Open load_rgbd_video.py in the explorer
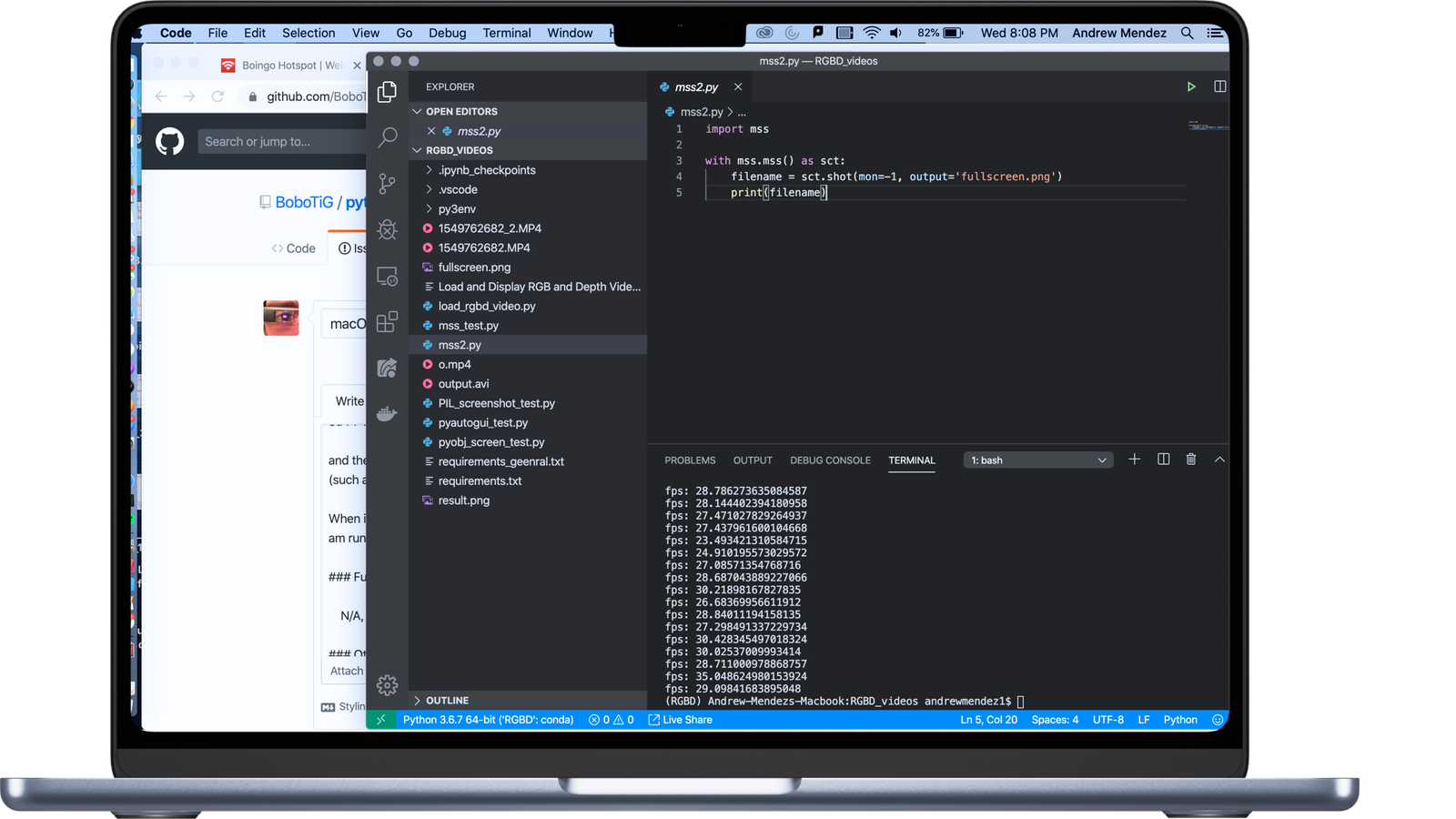 [x=486, y=306]
